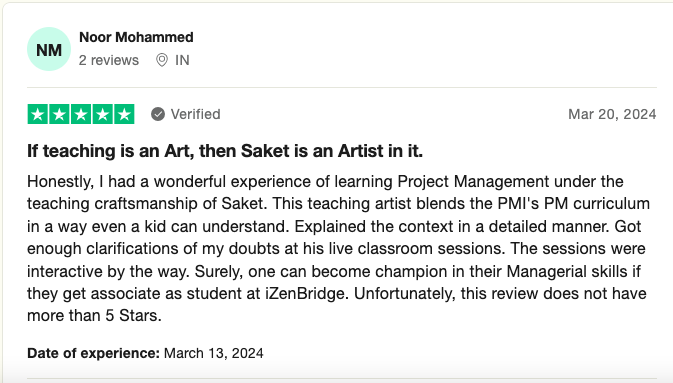673x383 pixels.
Task: Click the word iZenBridge in review
Action: (305, 294)
